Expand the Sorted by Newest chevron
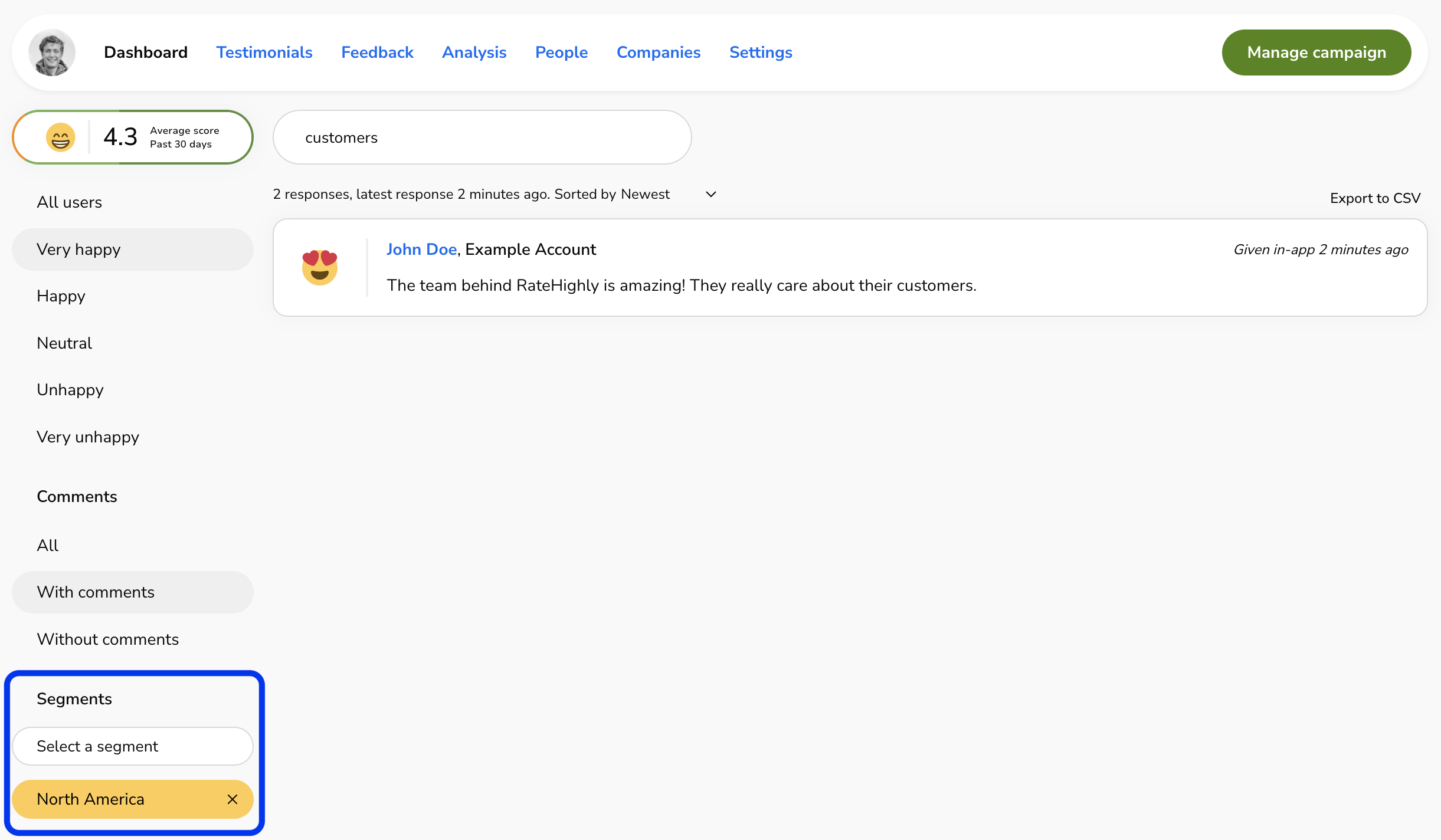Image resolution: width=1441 pixels, height=840 pixels. point(710,194)
